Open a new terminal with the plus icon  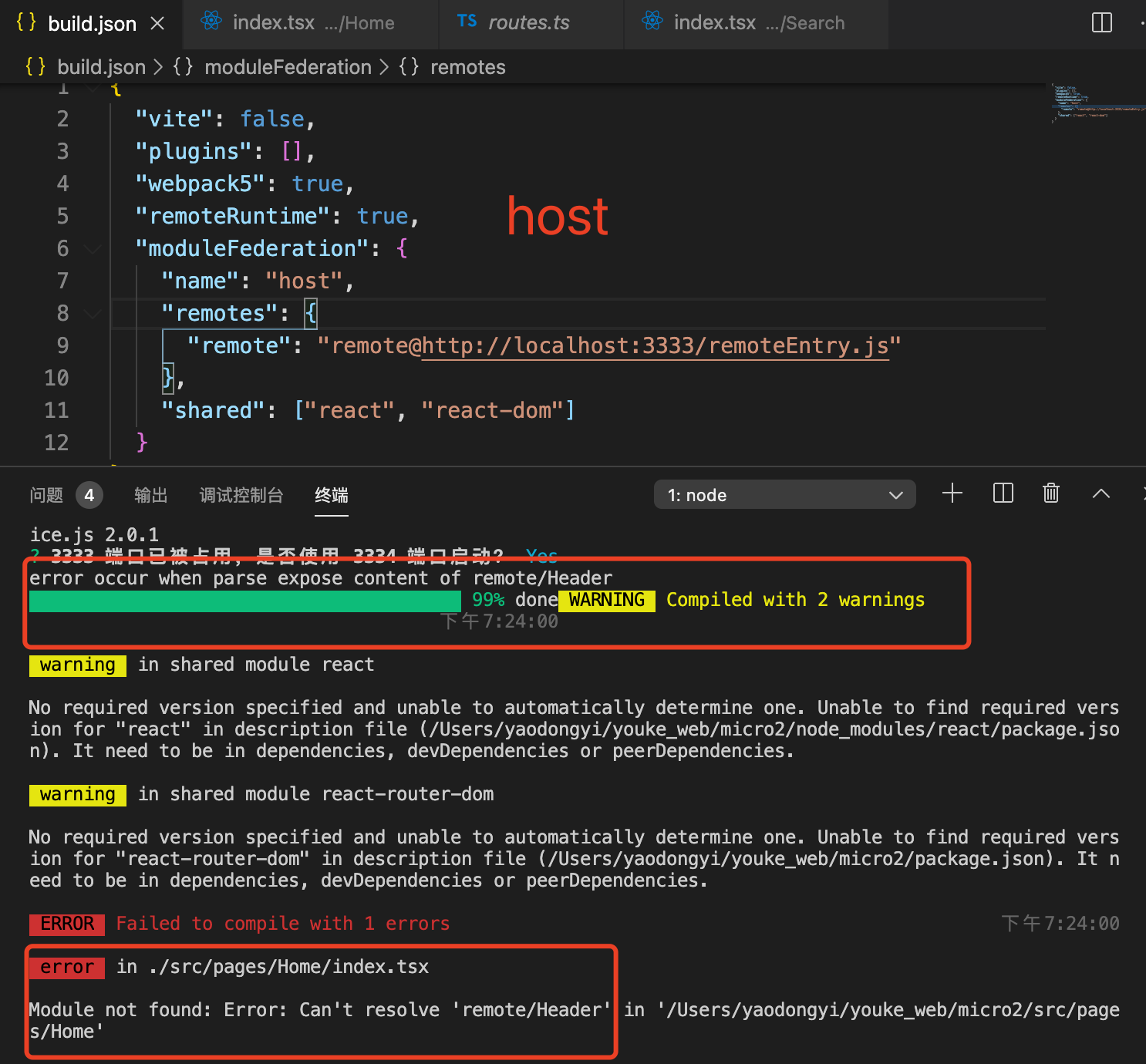coord(952,493)
